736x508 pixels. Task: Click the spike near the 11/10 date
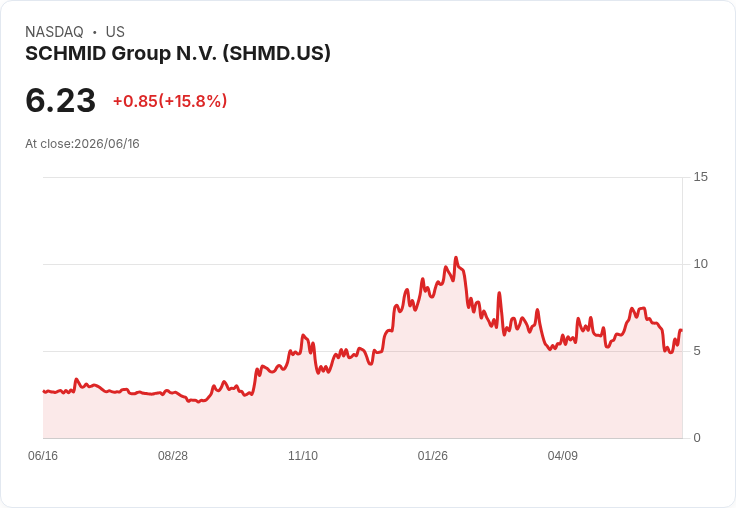(303, 336)
